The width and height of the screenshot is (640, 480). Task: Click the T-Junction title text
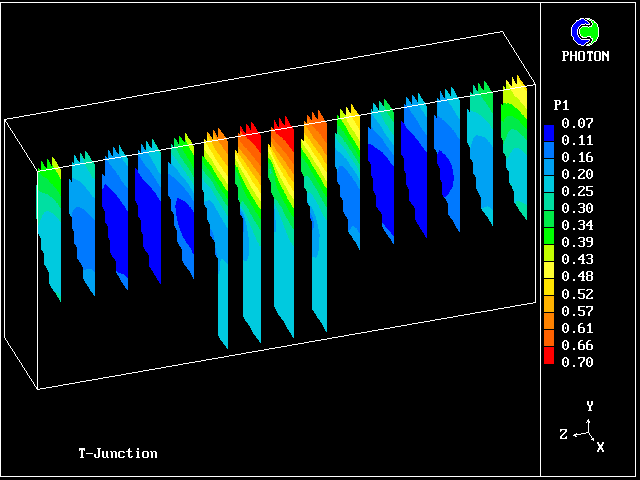118,453
